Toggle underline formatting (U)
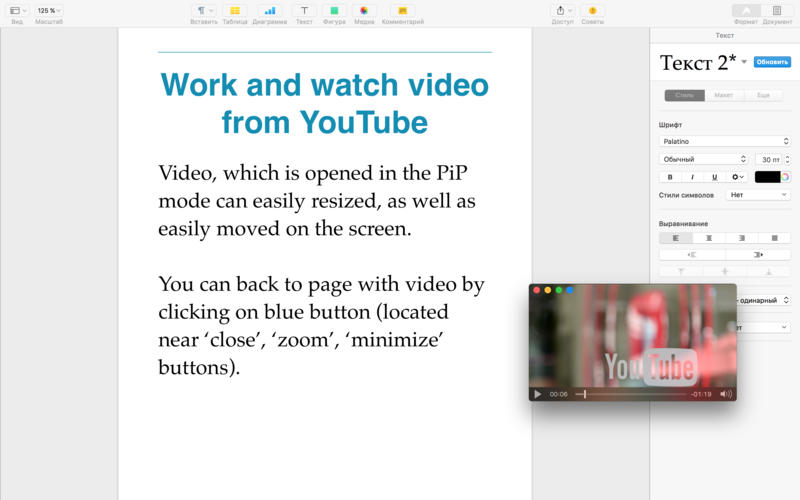The image size is (800, 500). coord(714,177)
